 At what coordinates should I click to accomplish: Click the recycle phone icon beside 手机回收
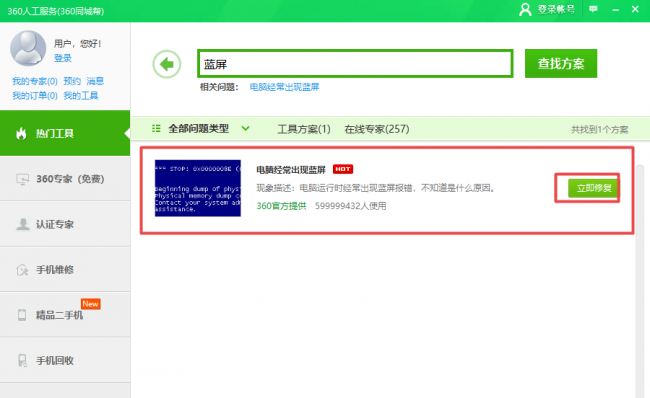pyautogui.click(x=22, y=360)
